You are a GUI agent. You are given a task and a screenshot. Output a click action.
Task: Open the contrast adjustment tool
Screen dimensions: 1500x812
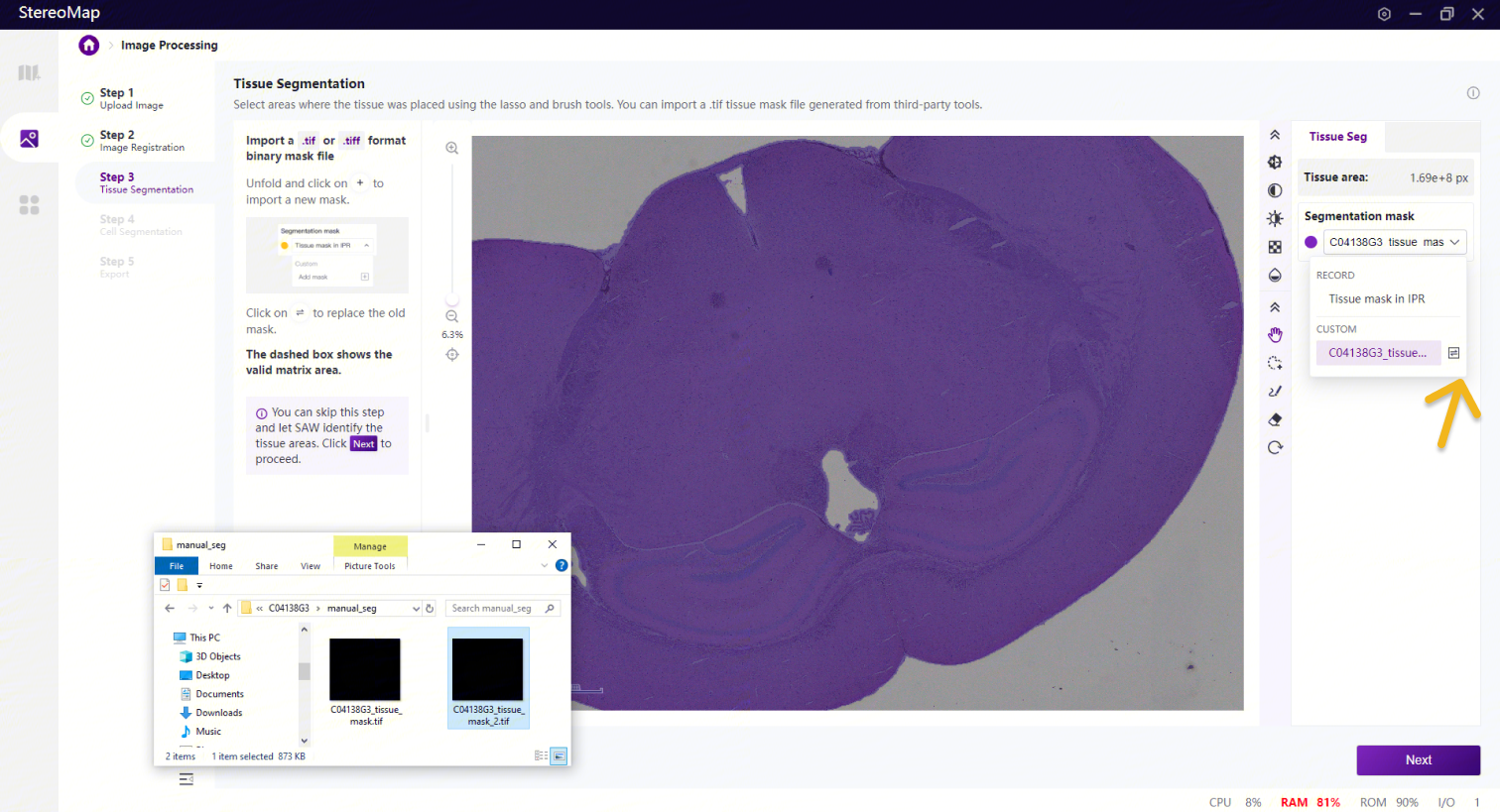point(1275,190)
